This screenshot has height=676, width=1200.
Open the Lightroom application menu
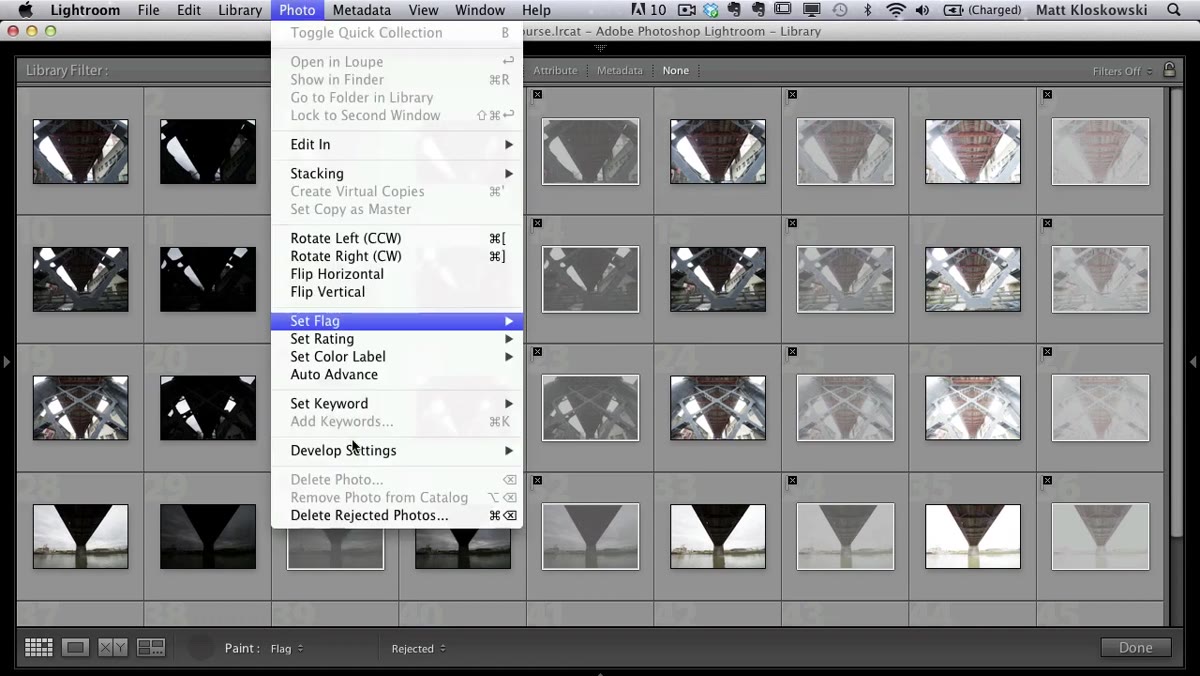click(x=84, y=10)
